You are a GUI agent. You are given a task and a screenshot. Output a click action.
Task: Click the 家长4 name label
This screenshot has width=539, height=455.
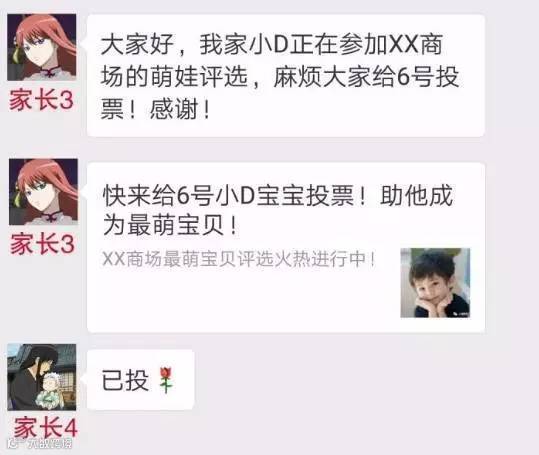(x=45, y=427)
